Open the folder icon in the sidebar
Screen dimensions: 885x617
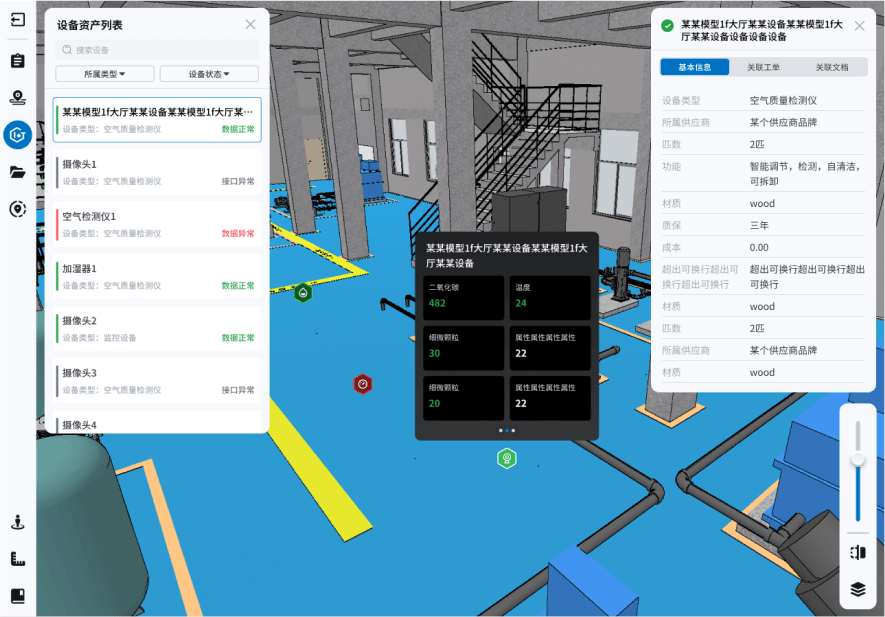tap(17, 172)
